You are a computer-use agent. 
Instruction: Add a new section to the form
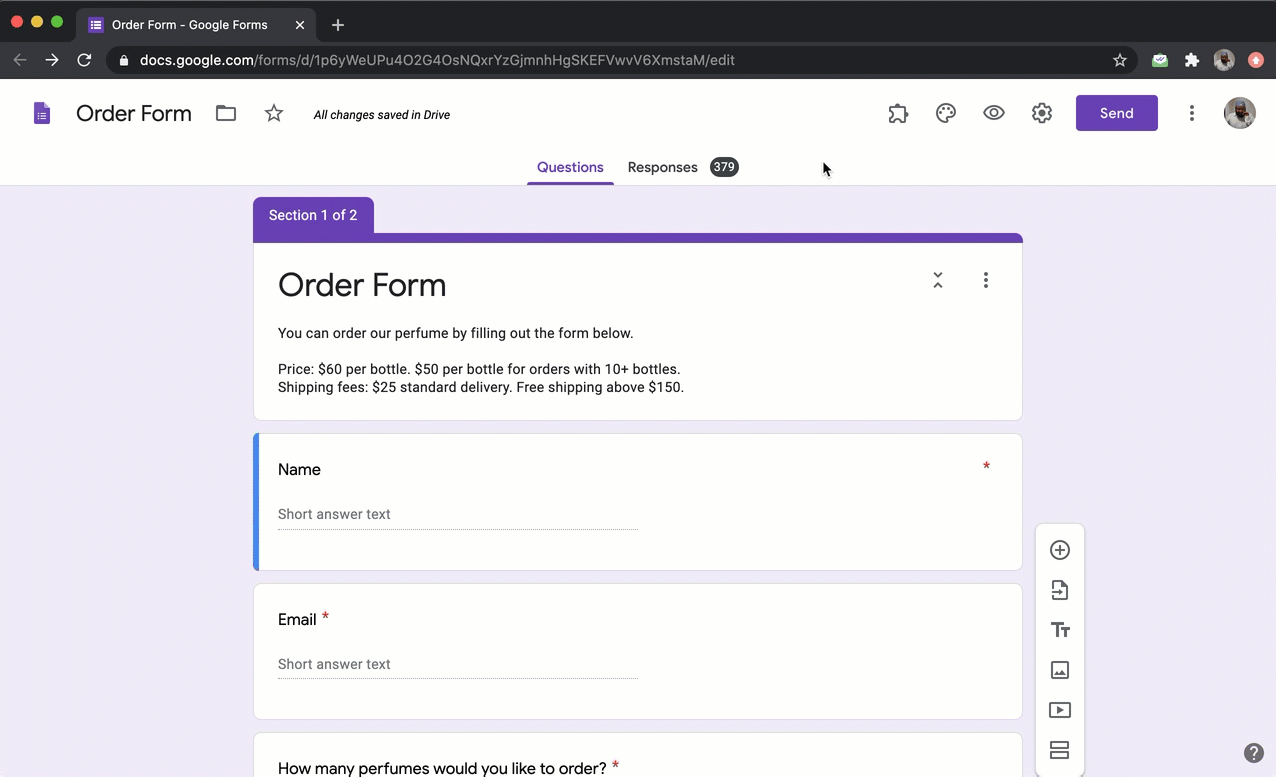1060,750
